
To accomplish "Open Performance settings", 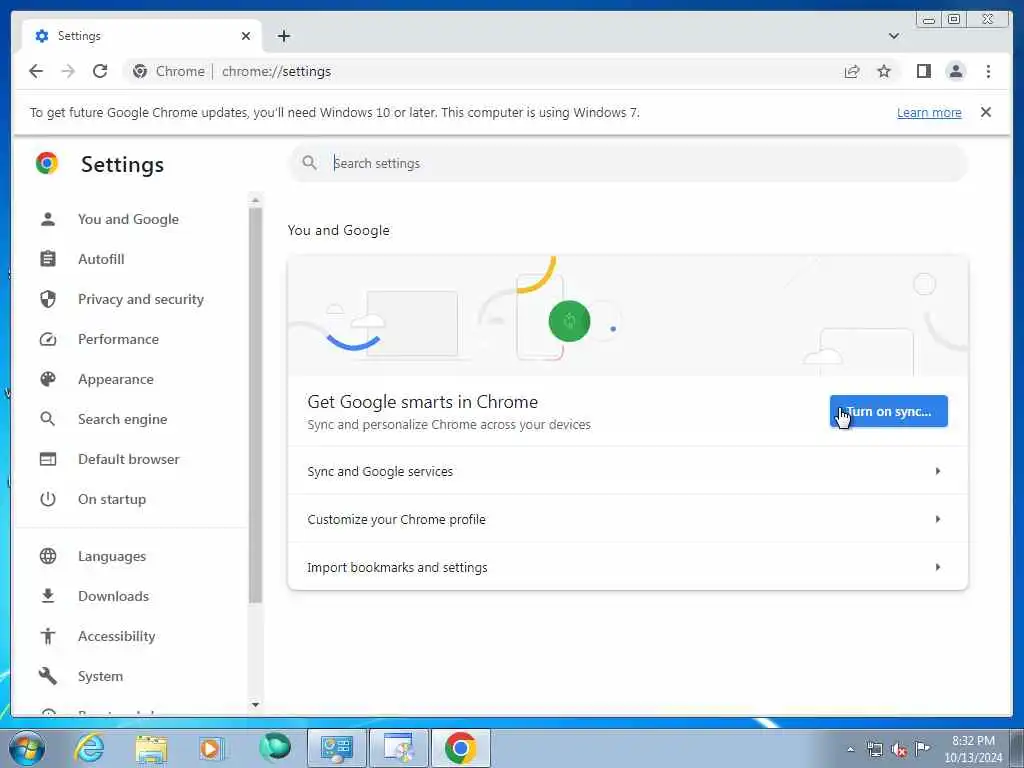I will pos(118,339).
